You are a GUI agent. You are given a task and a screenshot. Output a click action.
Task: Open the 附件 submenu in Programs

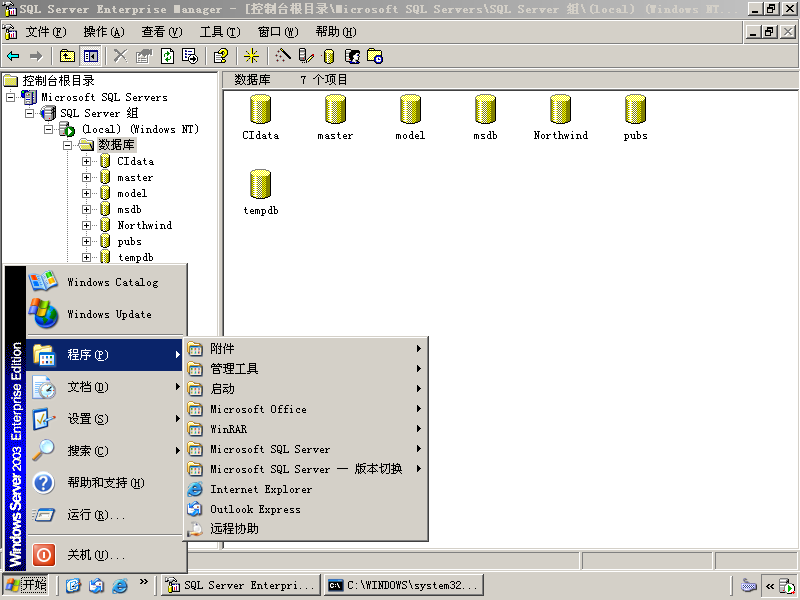(x=305, y=348)
